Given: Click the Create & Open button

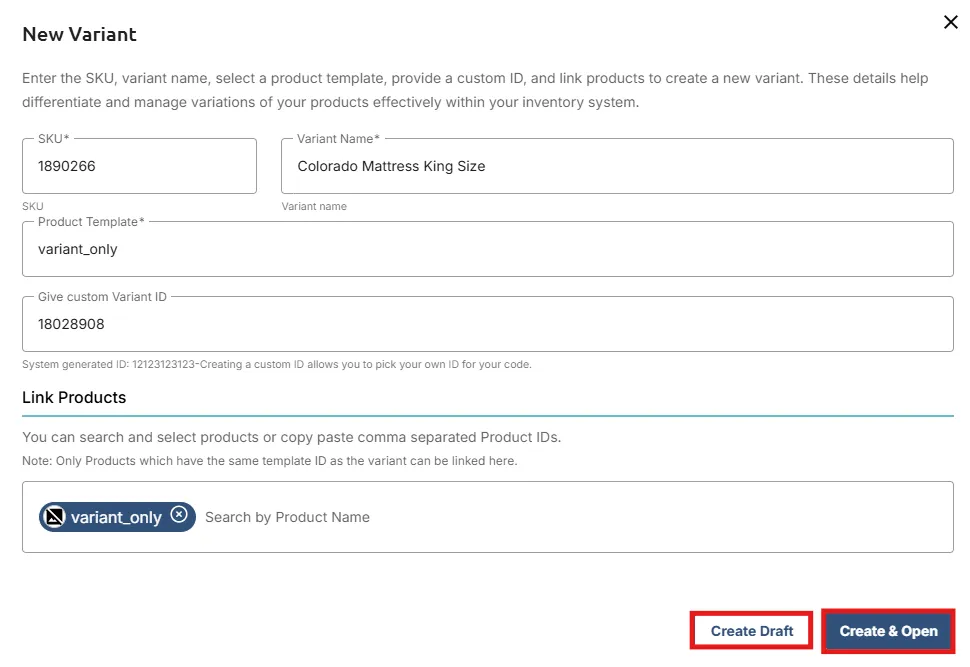Looking at the screenshot, I should coord(888,631).
